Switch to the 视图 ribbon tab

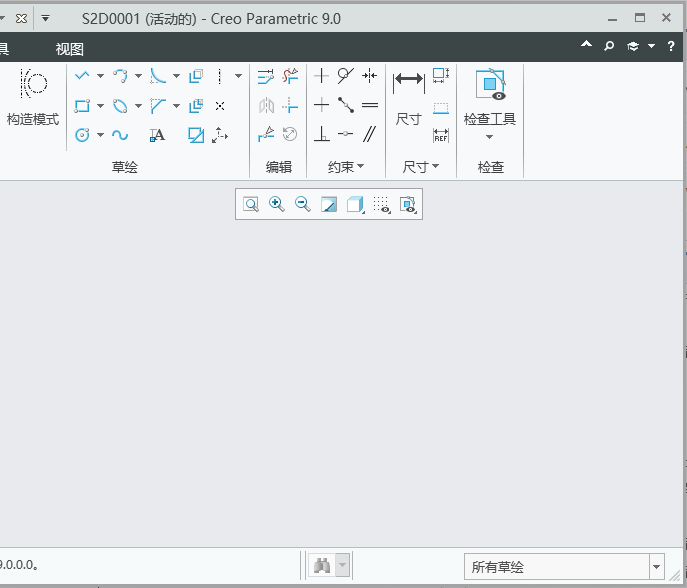pos(69,49)
